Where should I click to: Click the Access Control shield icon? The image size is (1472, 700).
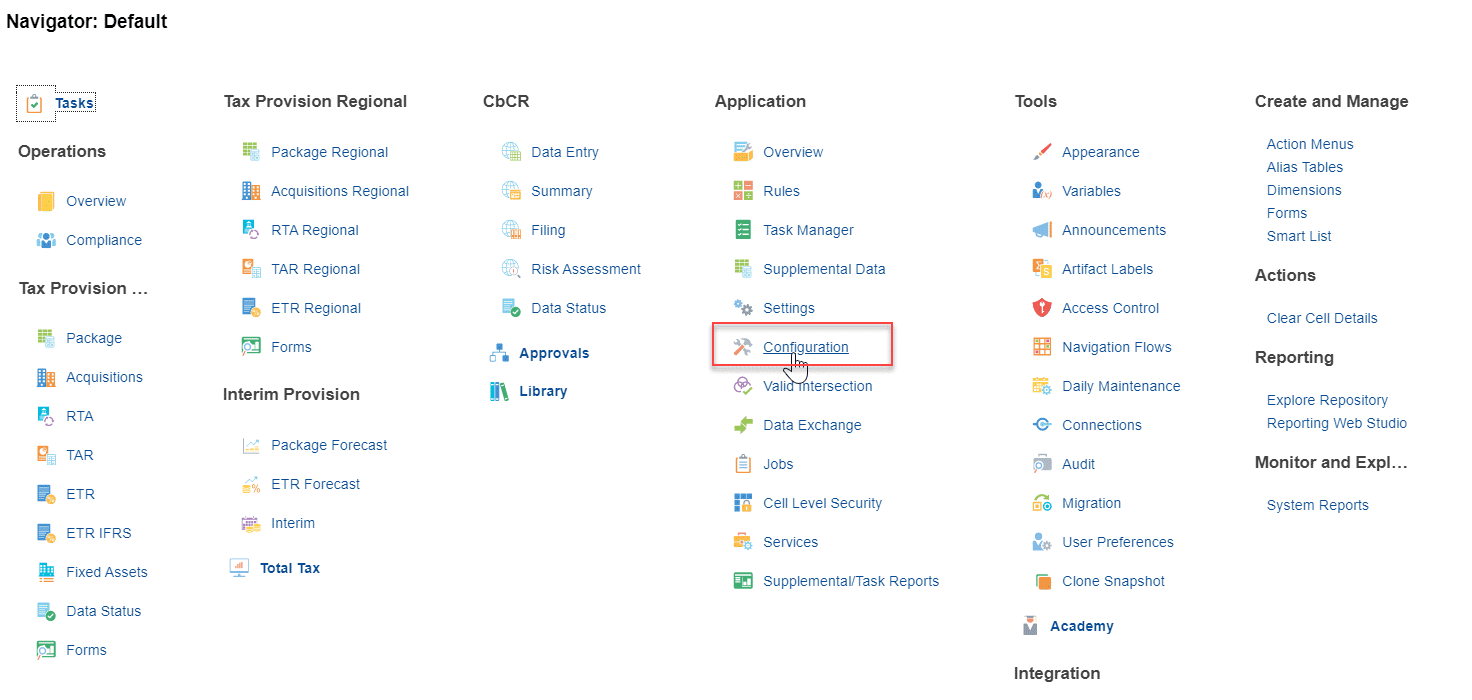click(x=1042, y=308)
